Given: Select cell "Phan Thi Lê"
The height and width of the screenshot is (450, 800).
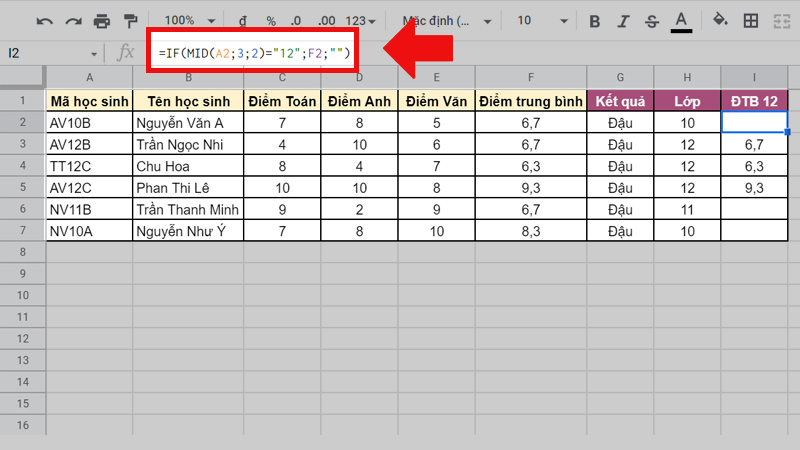Looking at the screenshot, I should pos(188,188).
